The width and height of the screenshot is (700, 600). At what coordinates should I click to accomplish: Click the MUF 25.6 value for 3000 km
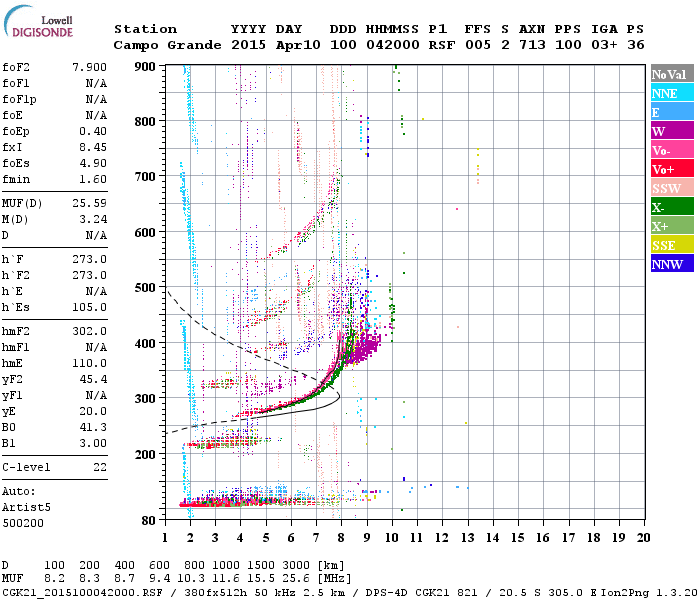(296, 578)
